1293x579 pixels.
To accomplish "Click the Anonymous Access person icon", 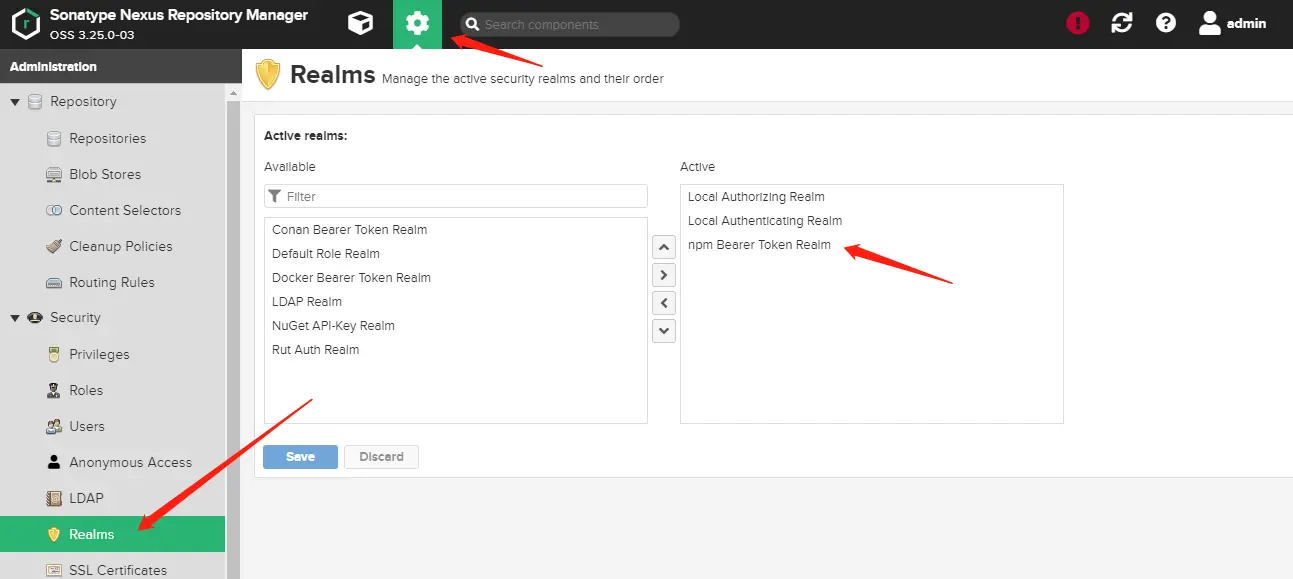I will coord(54,462).
